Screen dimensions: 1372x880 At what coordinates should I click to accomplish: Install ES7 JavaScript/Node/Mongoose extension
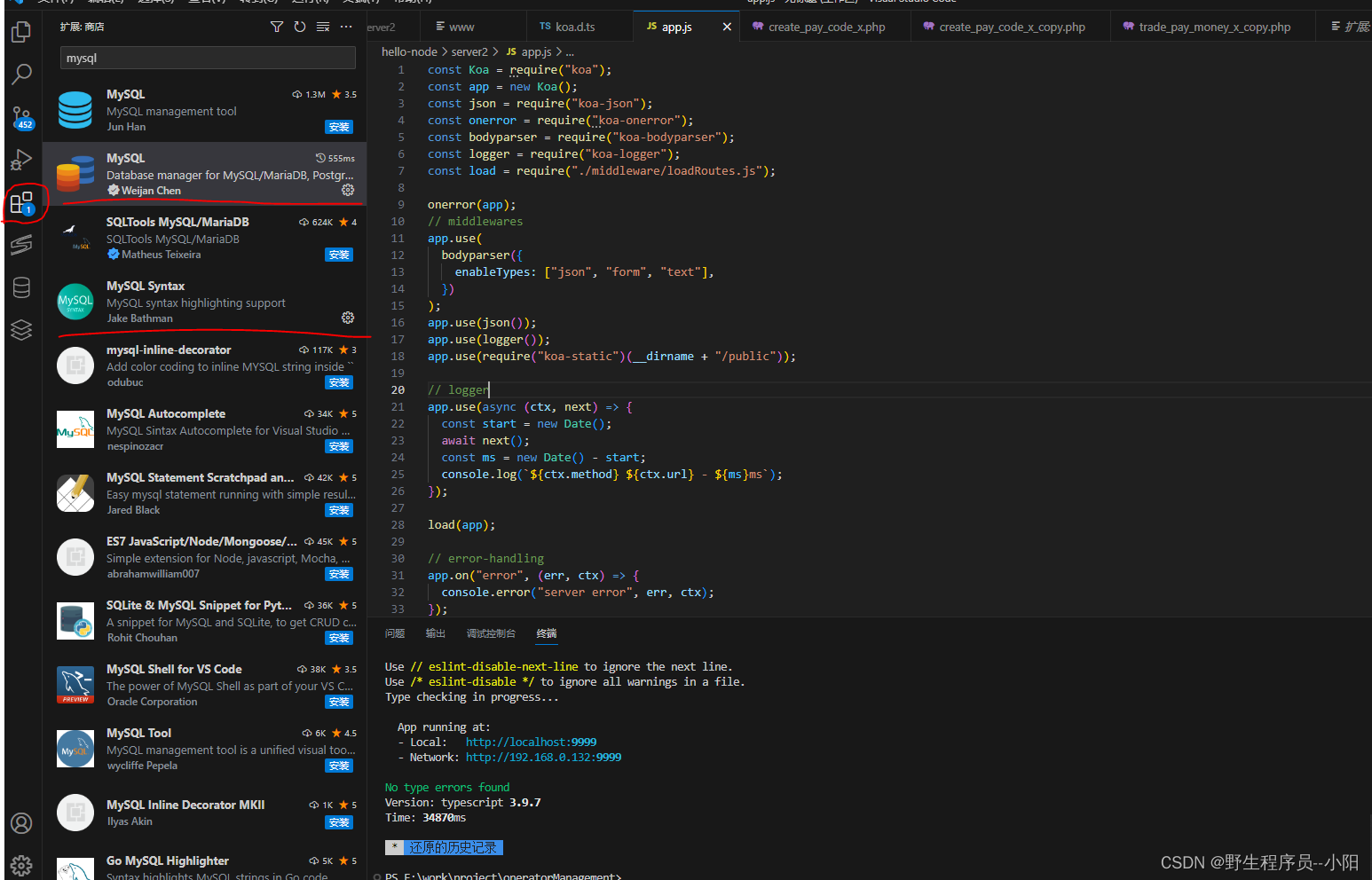[339, 574]
